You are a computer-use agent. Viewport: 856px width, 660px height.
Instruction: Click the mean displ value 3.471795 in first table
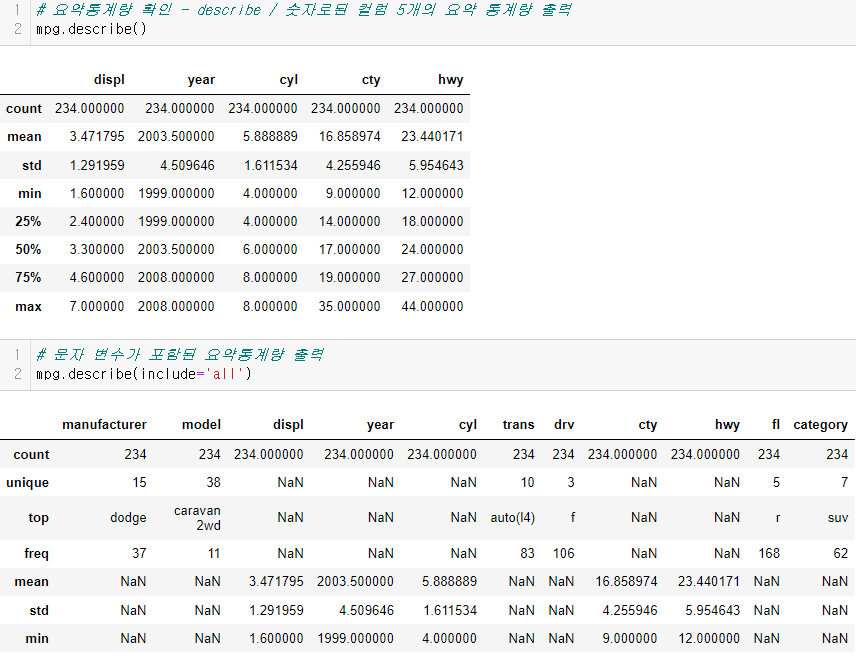pos(97,136)
